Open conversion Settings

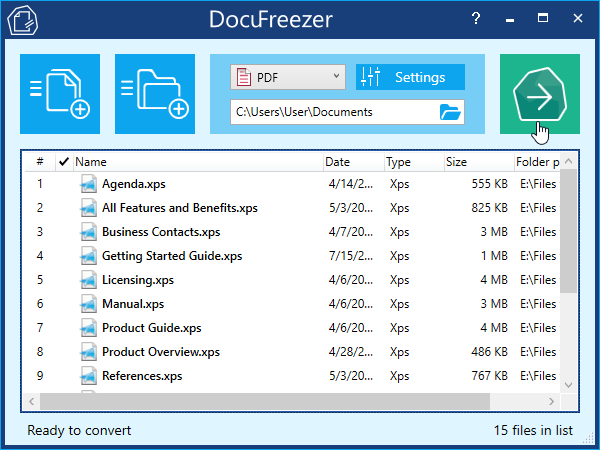[410, 77]
